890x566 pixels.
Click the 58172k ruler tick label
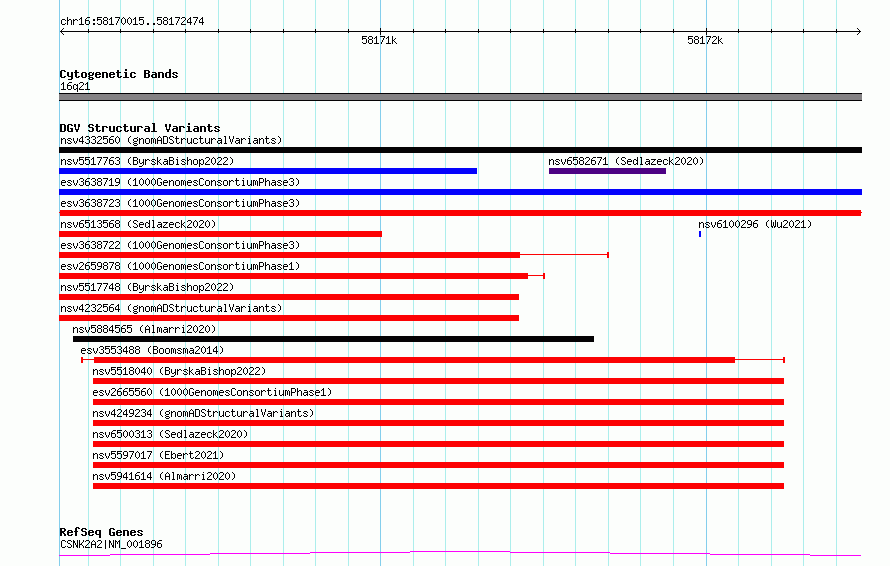coord(705,41)
